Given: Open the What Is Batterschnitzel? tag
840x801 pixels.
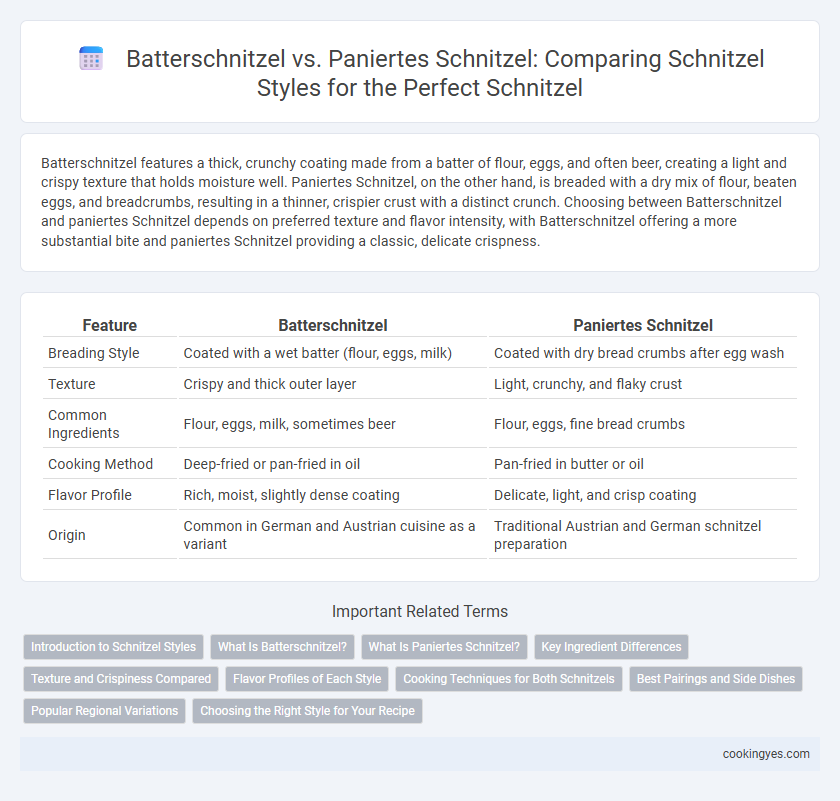Looking at the screenshot, I should point(282,647).
